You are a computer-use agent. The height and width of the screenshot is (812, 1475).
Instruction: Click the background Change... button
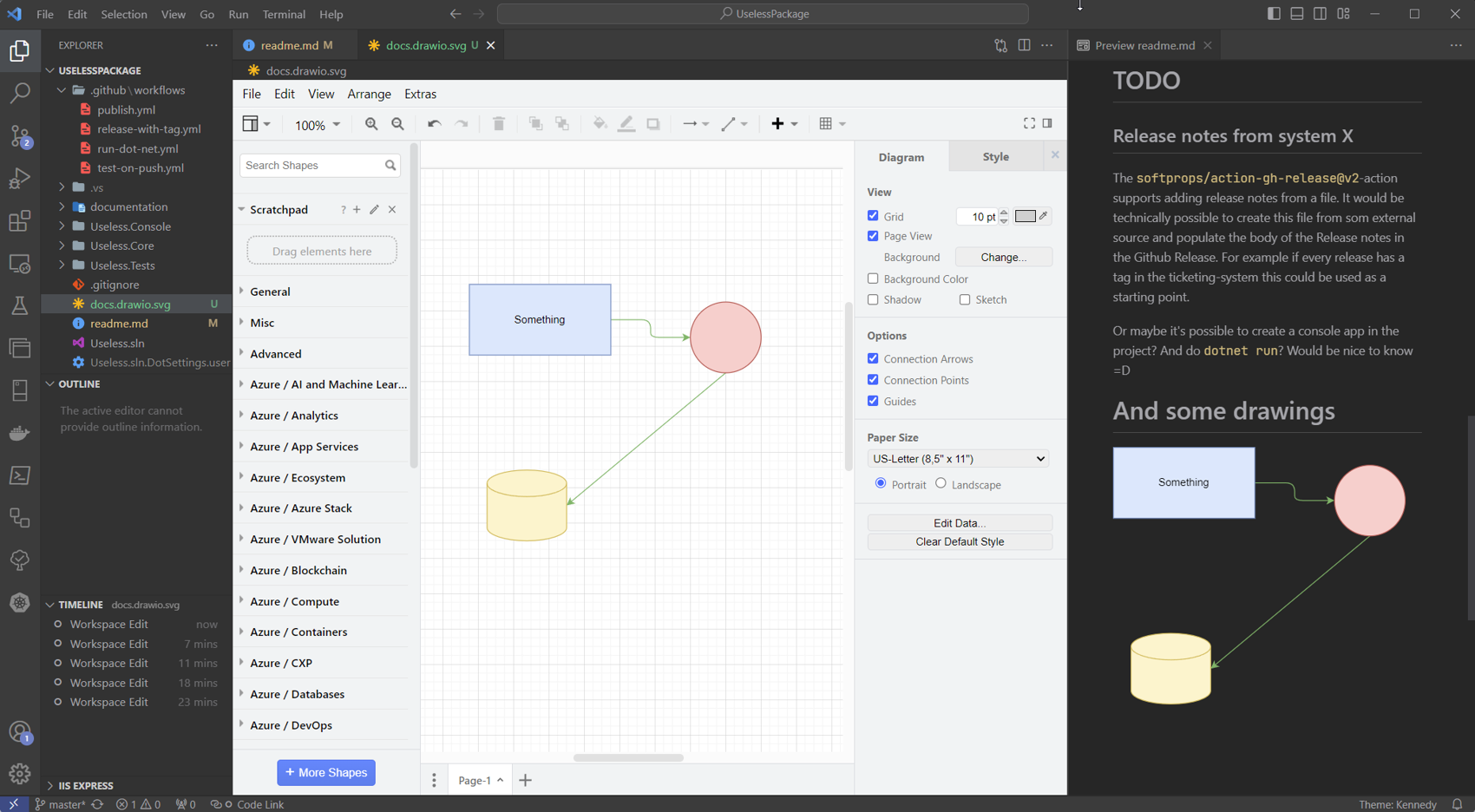pyautogui.click(x=1003, y=257)
